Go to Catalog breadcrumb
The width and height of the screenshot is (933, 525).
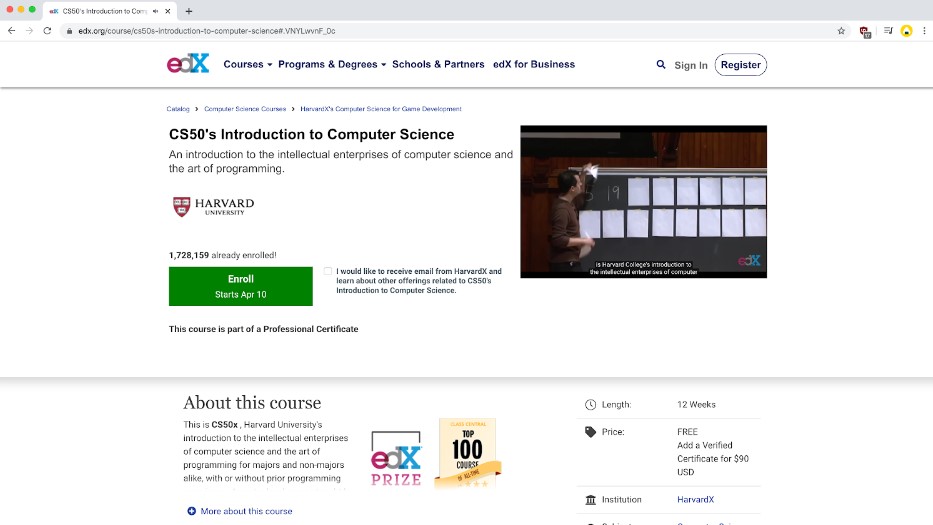tap(178, 109)
